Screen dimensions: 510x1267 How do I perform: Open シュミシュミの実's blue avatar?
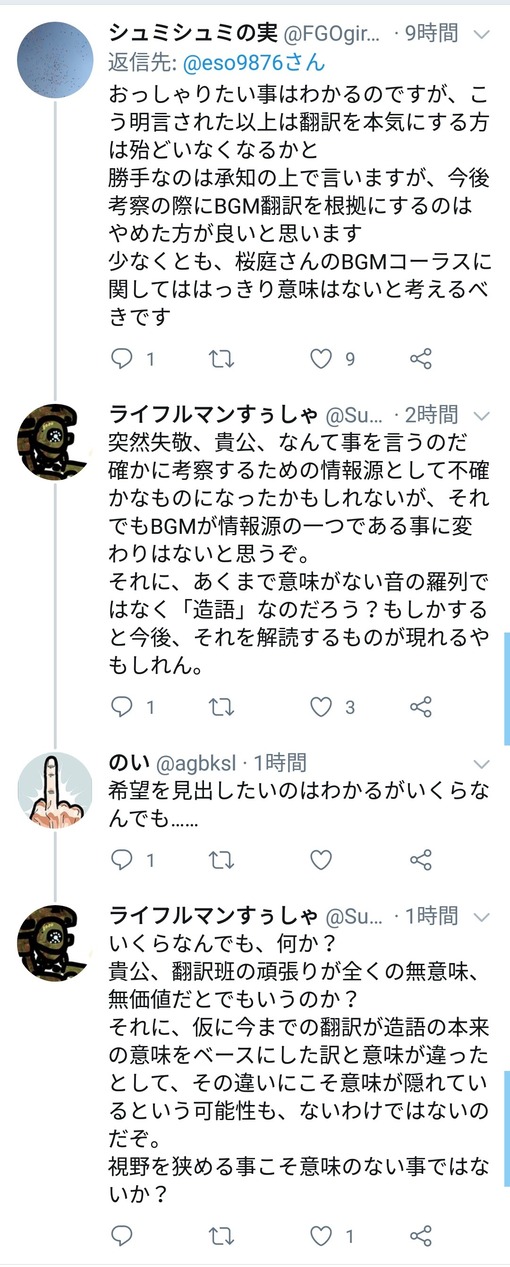pos(55,58)
